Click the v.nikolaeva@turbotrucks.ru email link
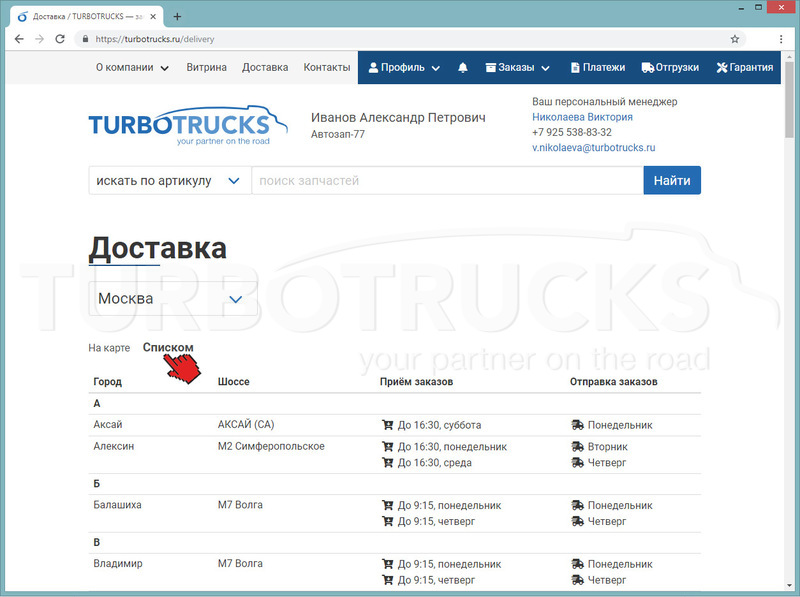Image resolution: width=800 pixels, height=597 pixels. tap(593, 147)
